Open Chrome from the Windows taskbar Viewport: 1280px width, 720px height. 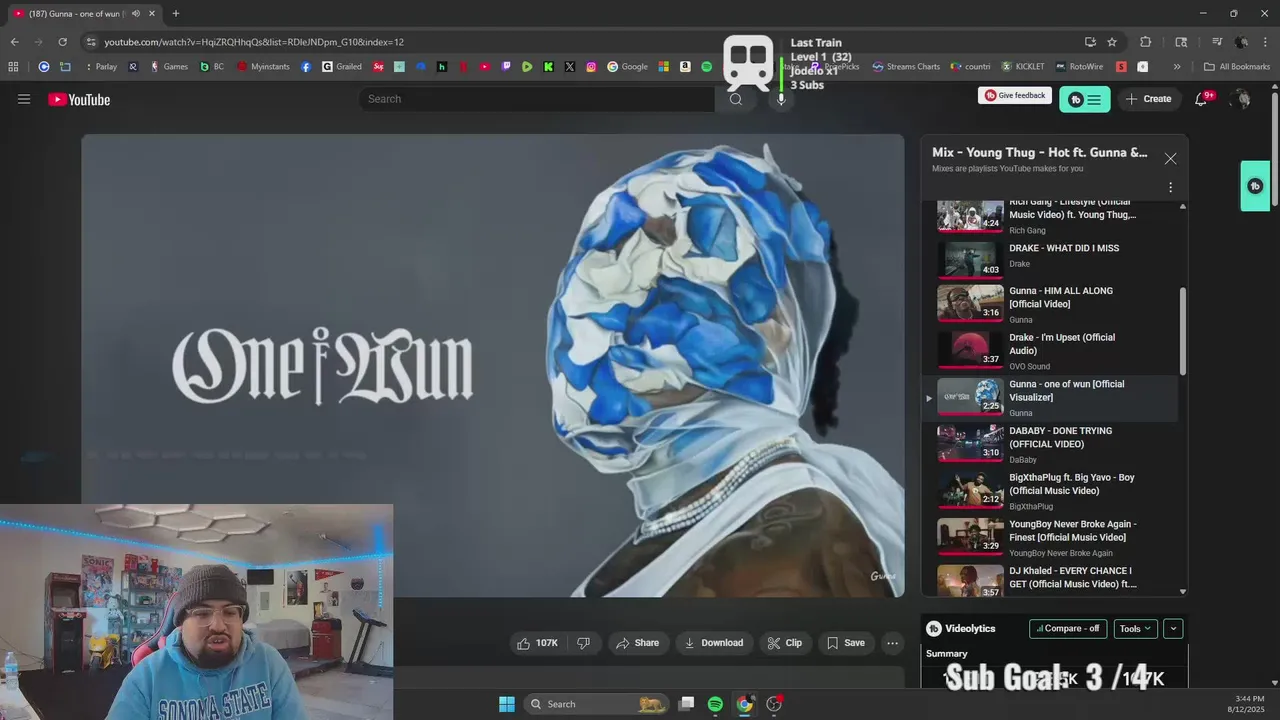[744, 704]
